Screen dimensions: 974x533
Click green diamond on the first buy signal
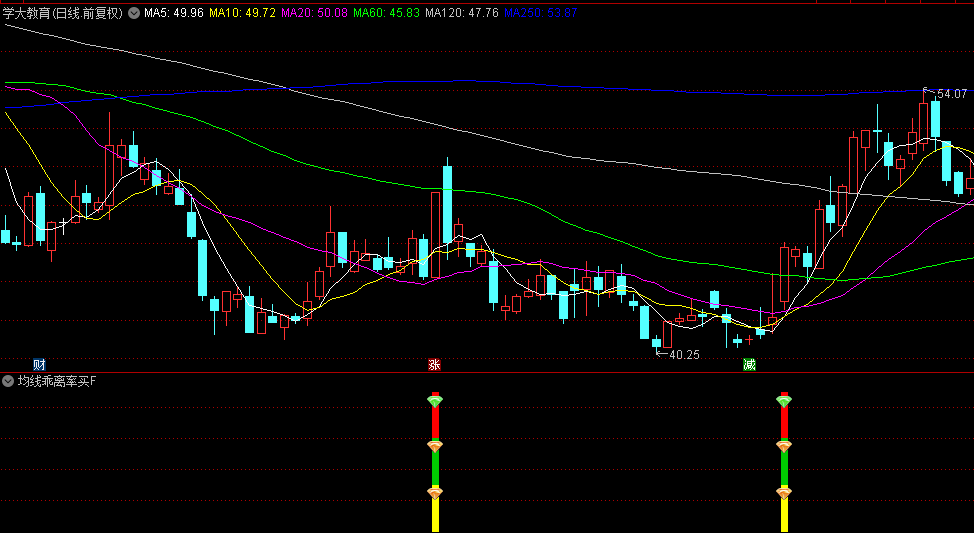[x=435, y=401]
